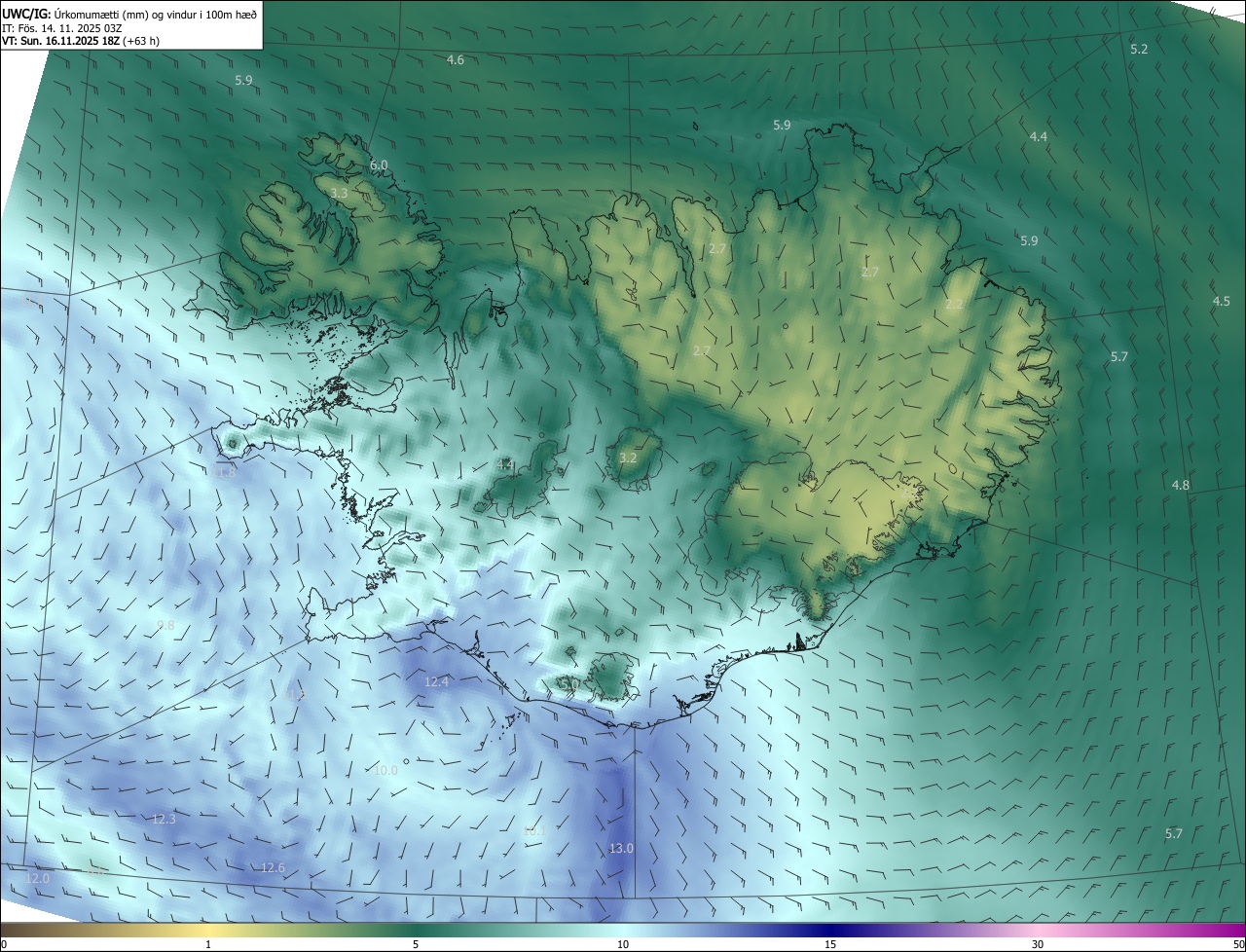The width and height of the screenshot is (1246, 952).
Task: Click the 13.0 value label
Action: click(x=621, y=849)
